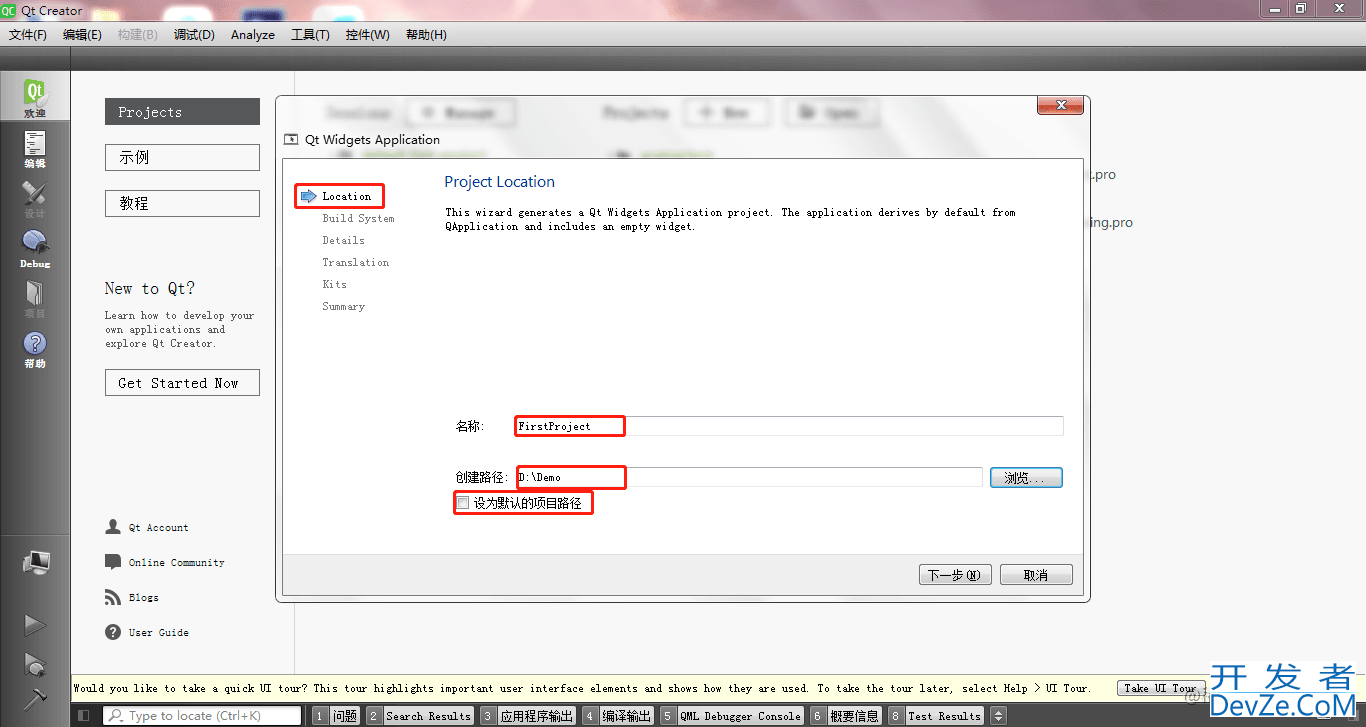The width and height of the screenshot is (1366, 727).
Task: Click the Type to locate search field
Action: [x=203, y=716]
